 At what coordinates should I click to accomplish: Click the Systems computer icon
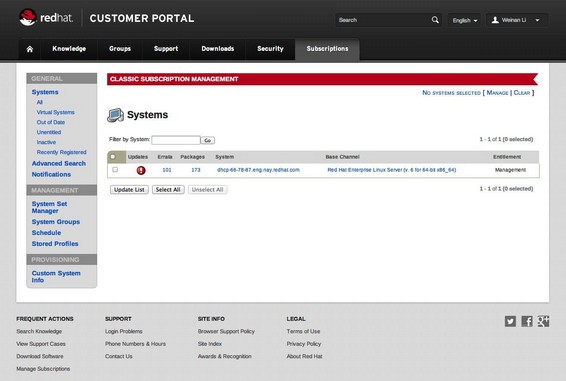click(x=115, y=115)
